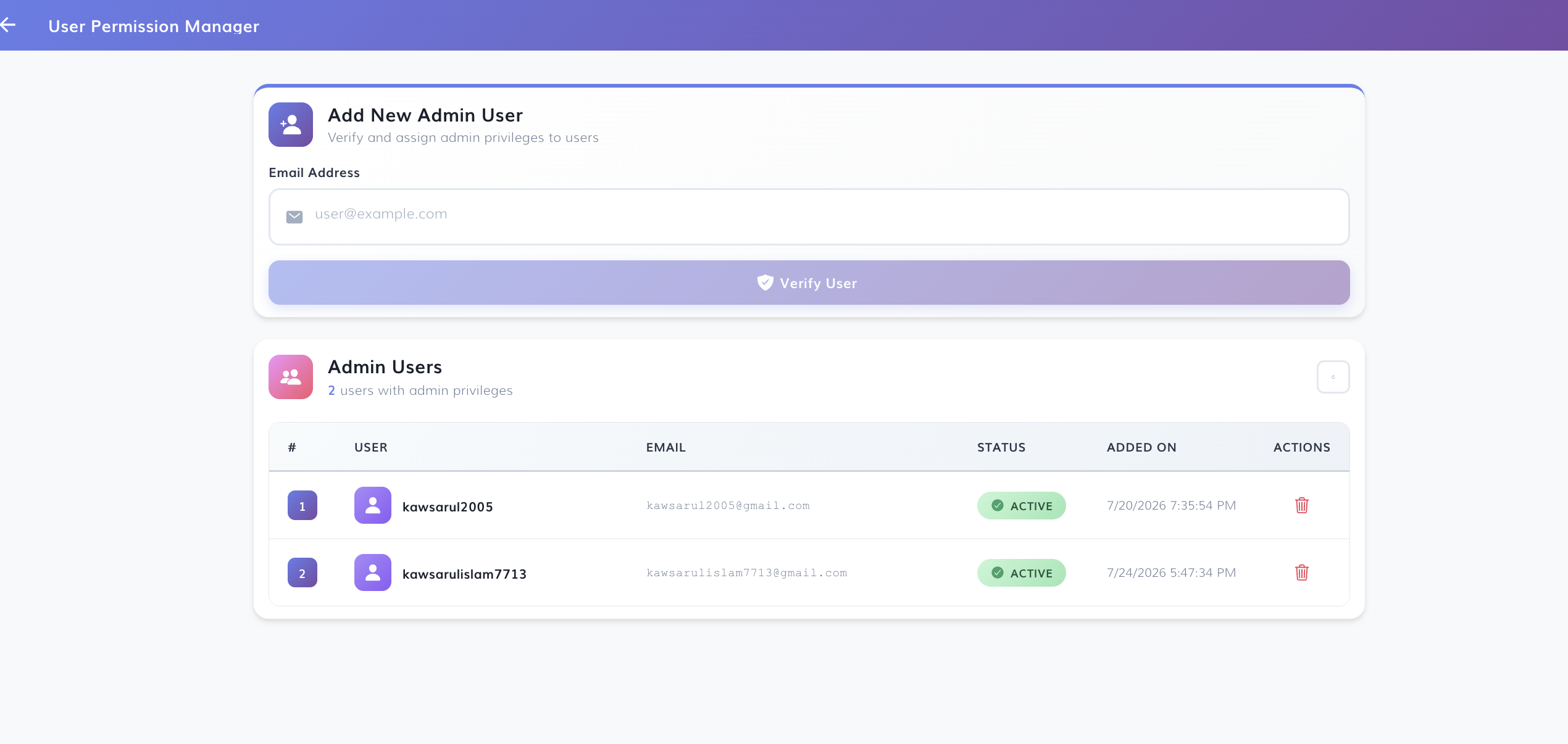Go back using the header arrow
Screen dimensions: 1568x744
point(8,25)
